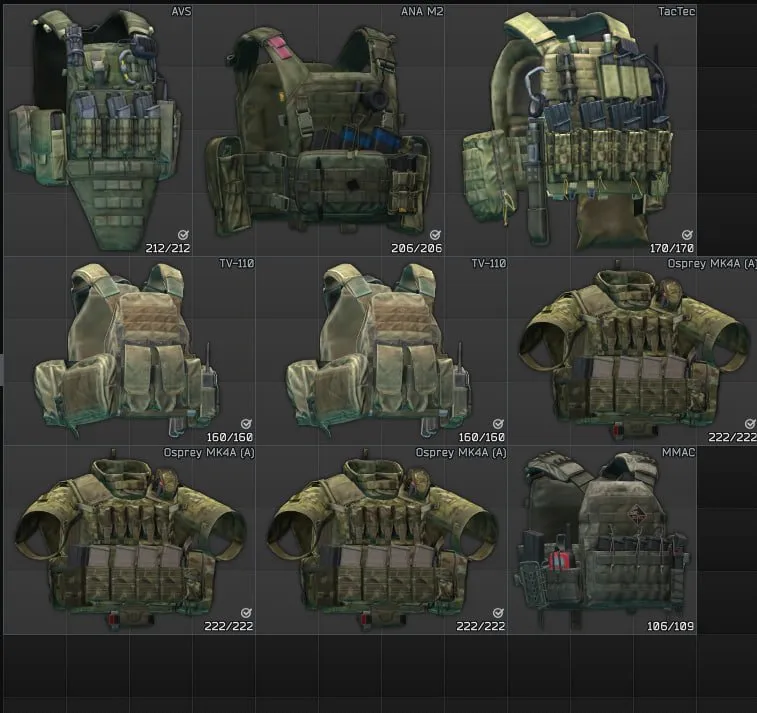
Task: Select the TacTec plate carrier item
Action: (571, 130)
